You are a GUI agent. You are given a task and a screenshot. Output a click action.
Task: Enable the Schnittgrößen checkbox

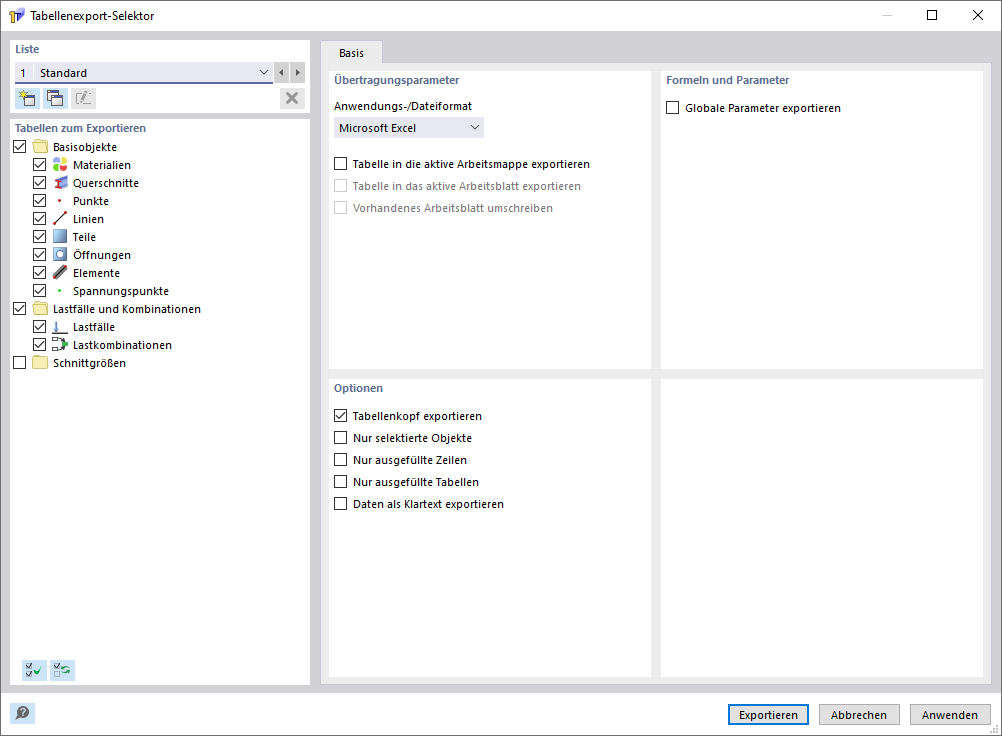pyautogui.click(x=20, y=363)
